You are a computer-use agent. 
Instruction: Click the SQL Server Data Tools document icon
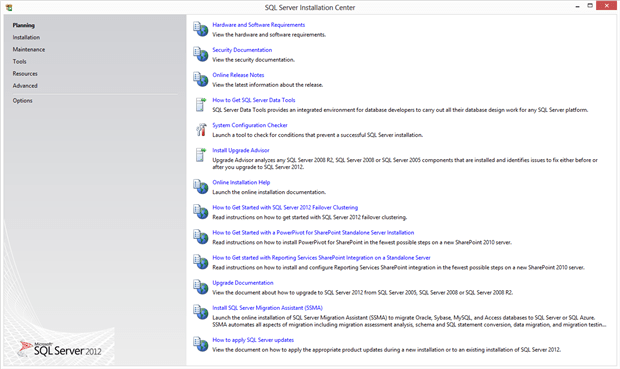click(x=201, y=104)
